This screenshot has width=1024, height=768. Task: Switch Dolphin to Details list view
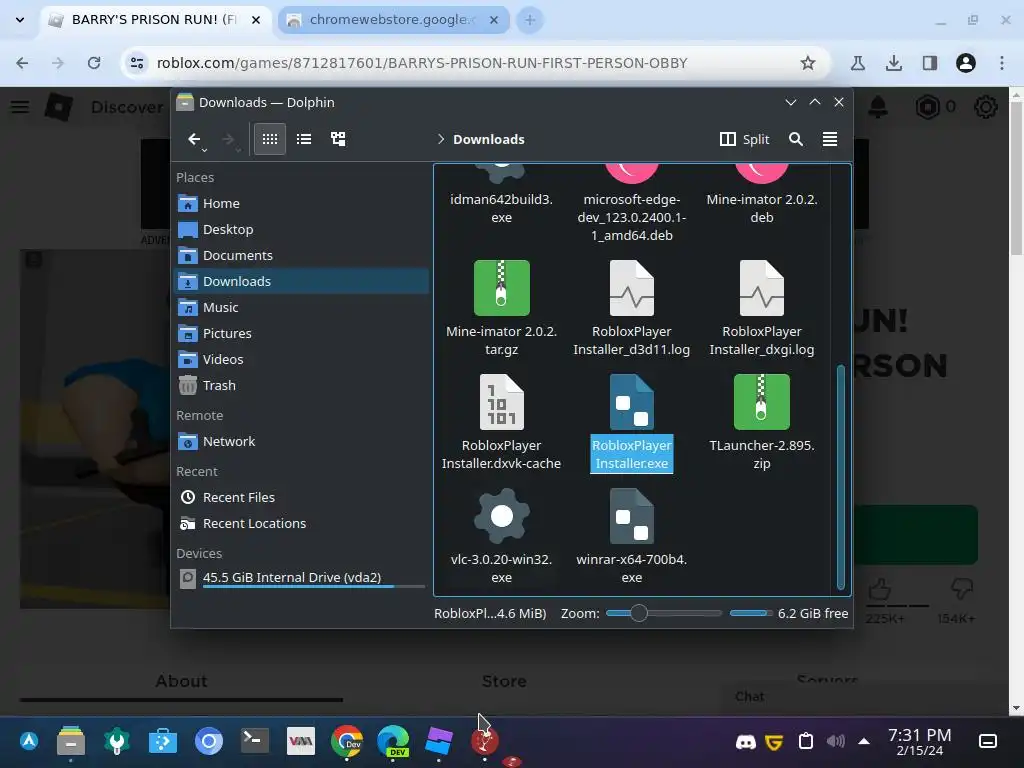(x=304, y=139)
